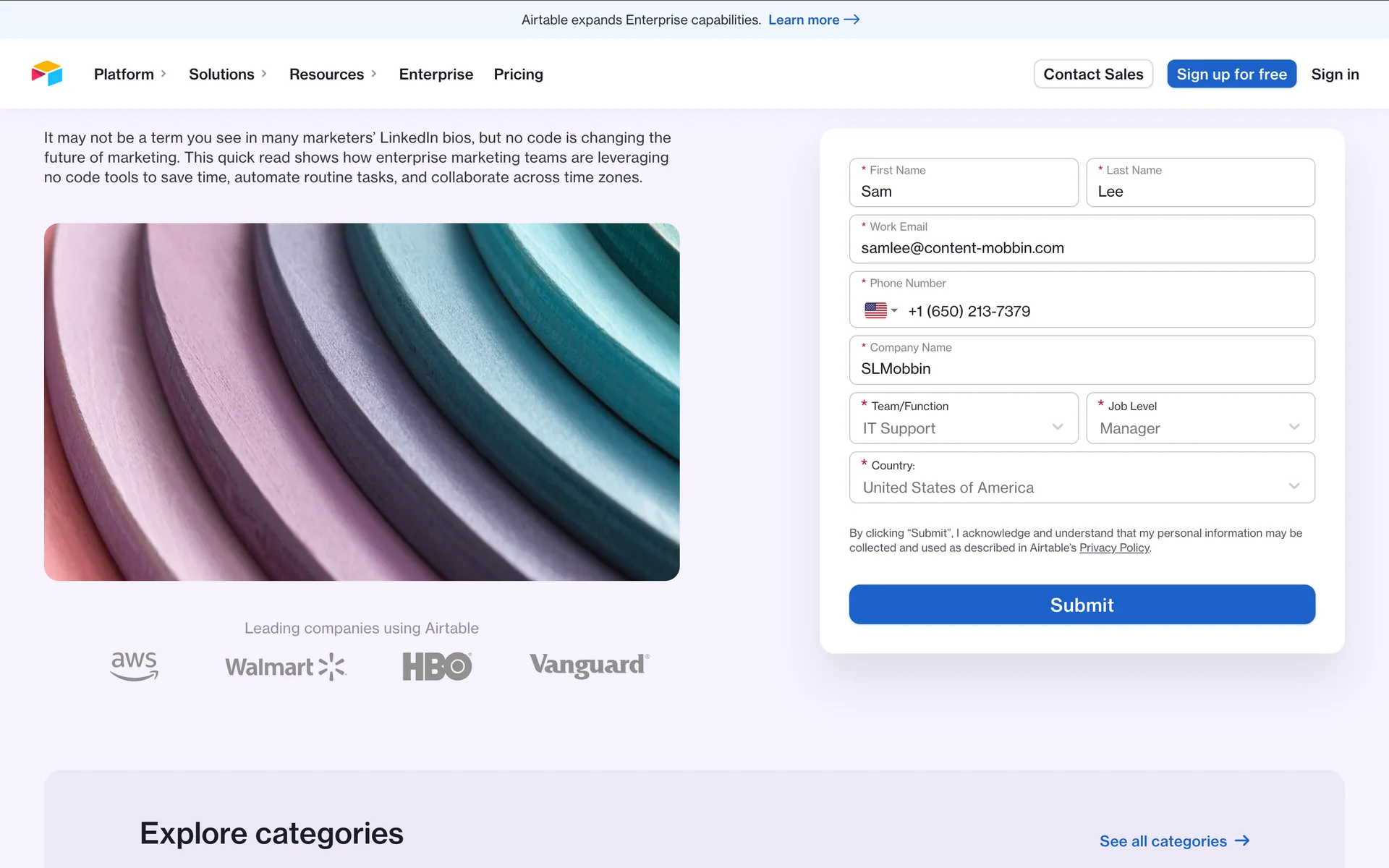The image size is (1389, 868).
Task: Open the US flag country code selector
Action: tap(880, 311)
